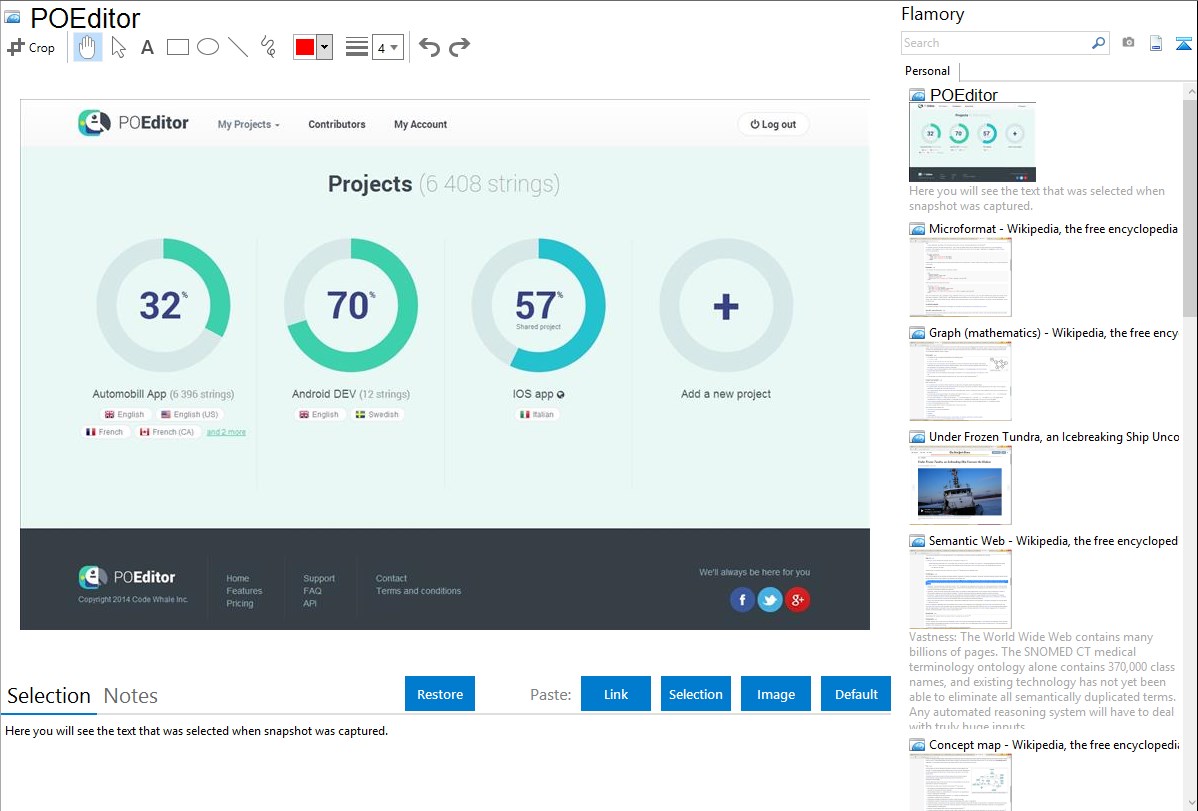1198x811 pixels.
Task: Select the freehand scribble tool
Action: pyautogui.click(x=268, y=47)
